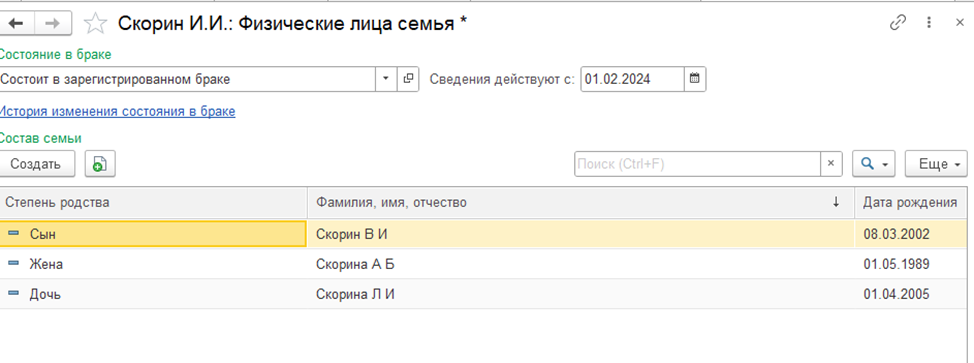Add form to favorites with the star icon

click(x=95, y=24)
